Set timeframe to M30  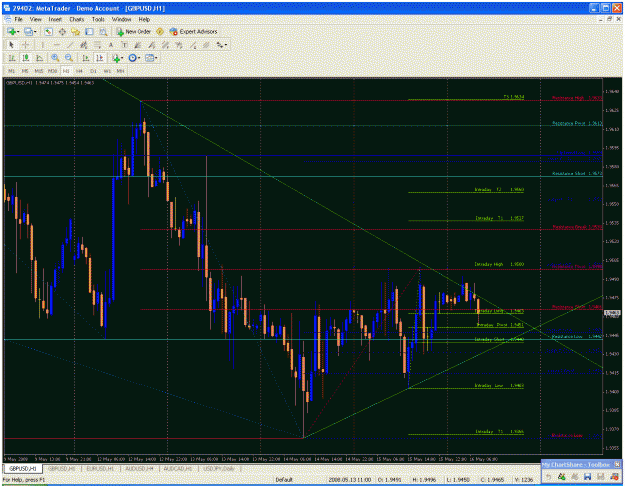tap(52, 71)
